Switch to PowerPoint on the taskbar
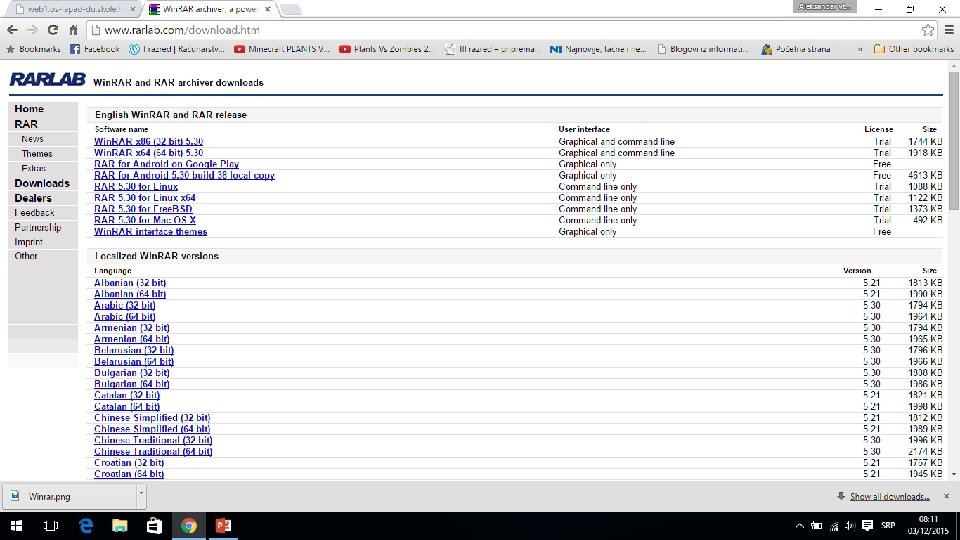Image resolution: width=960 pixels, height=540 pixels. tap(223, 526)
